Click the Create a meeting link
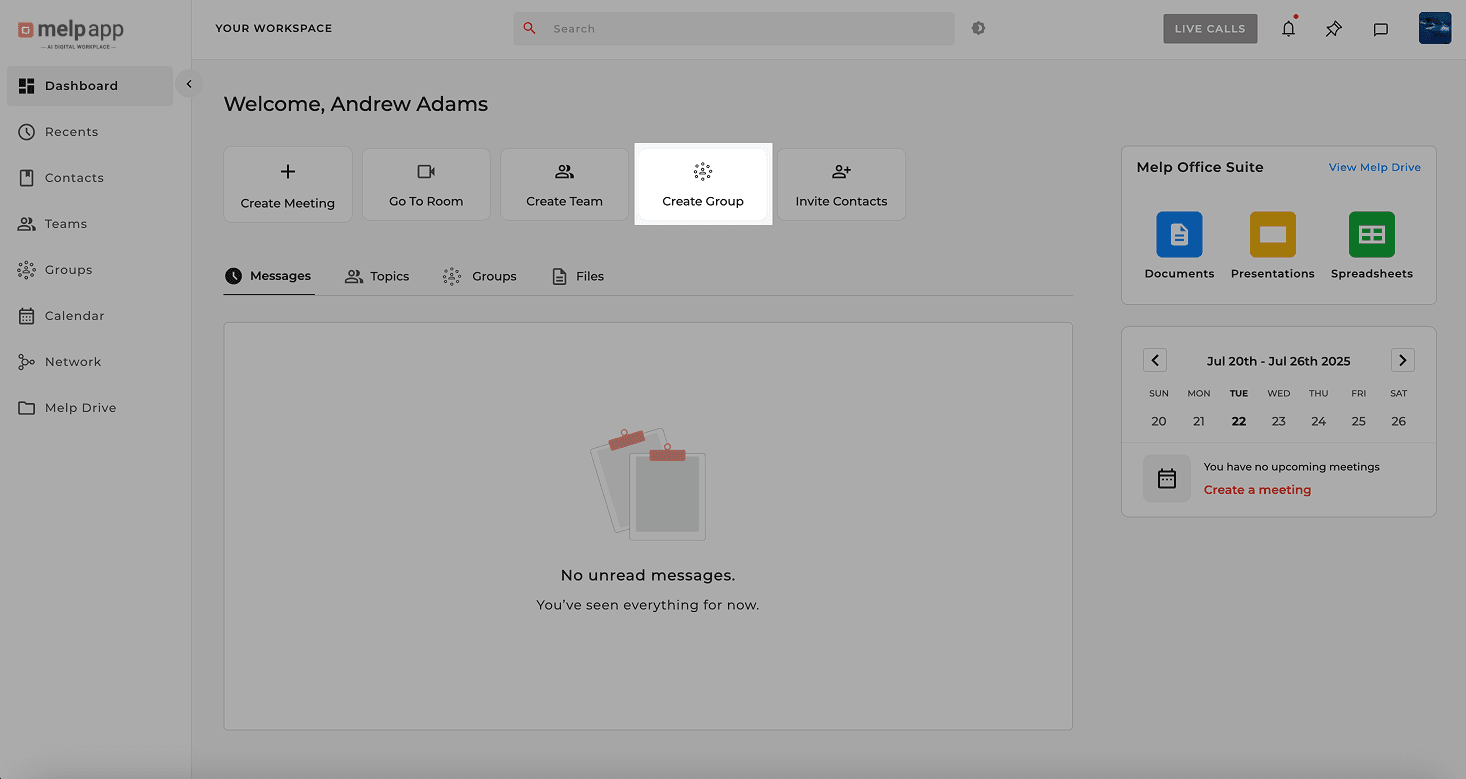1466x779 pixels. click(1257, 489)
